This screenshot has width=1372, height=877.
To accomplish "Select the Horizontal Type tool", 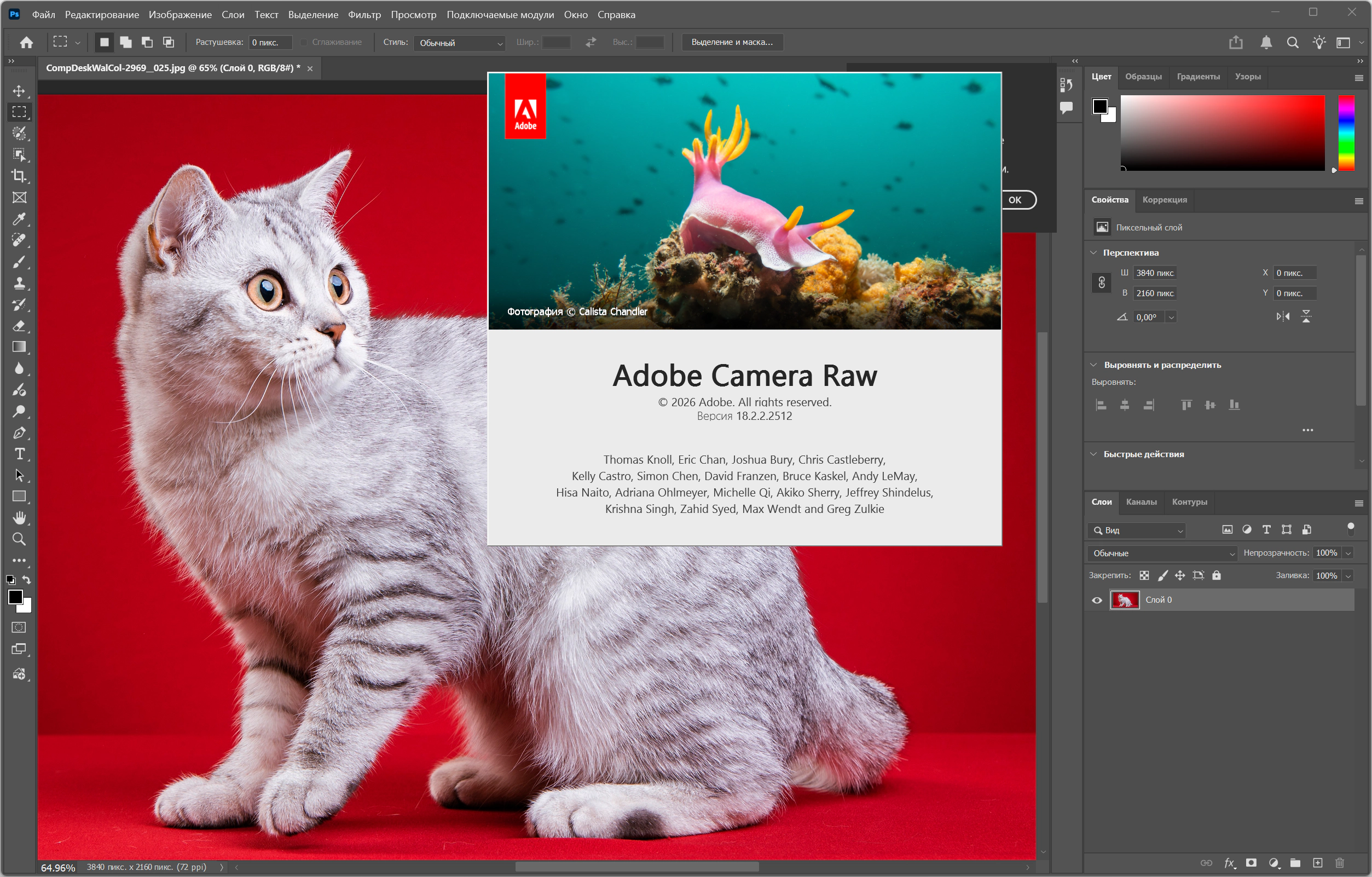I will [x=19, y=454].
